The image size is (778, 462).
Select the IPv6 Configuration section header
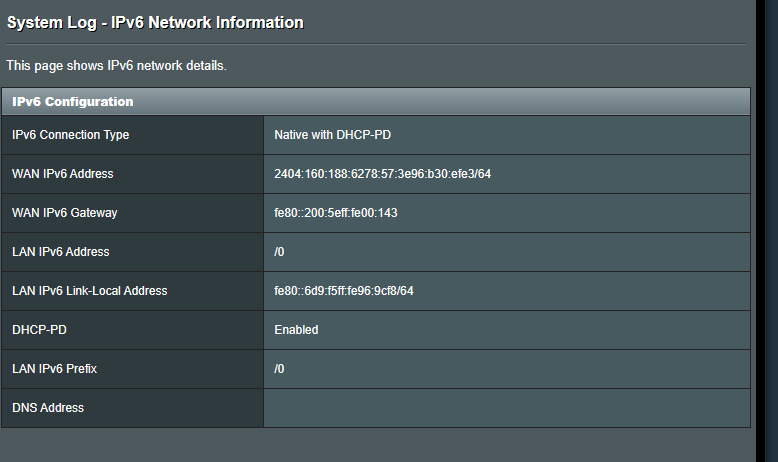[376, 102]
